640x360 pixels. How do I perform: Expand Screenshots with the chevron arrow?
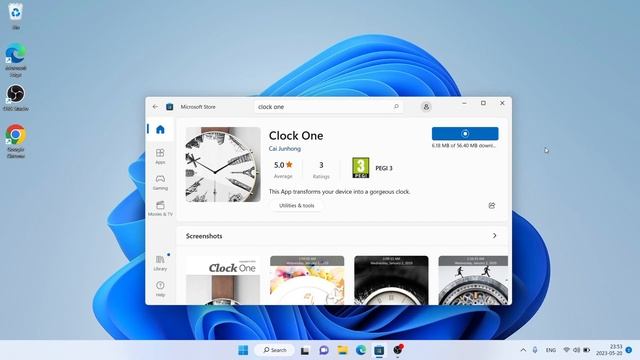(494, 236)
